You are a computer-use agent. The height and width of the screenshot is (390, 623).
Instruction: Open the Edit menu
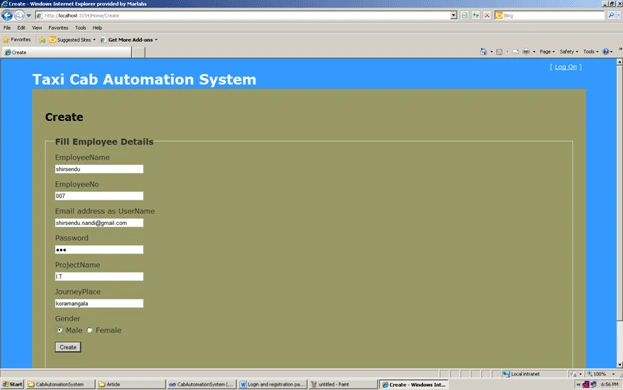pos(21,28)
